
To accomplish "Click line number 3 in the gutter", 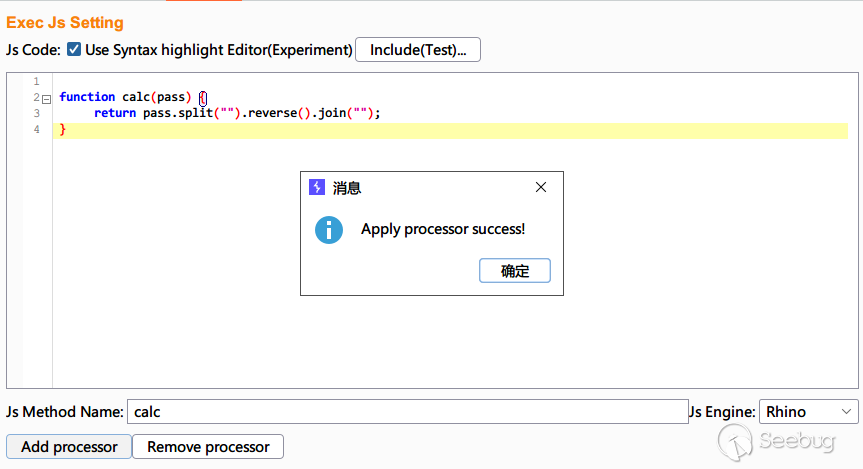I will (x=36, y=113).
